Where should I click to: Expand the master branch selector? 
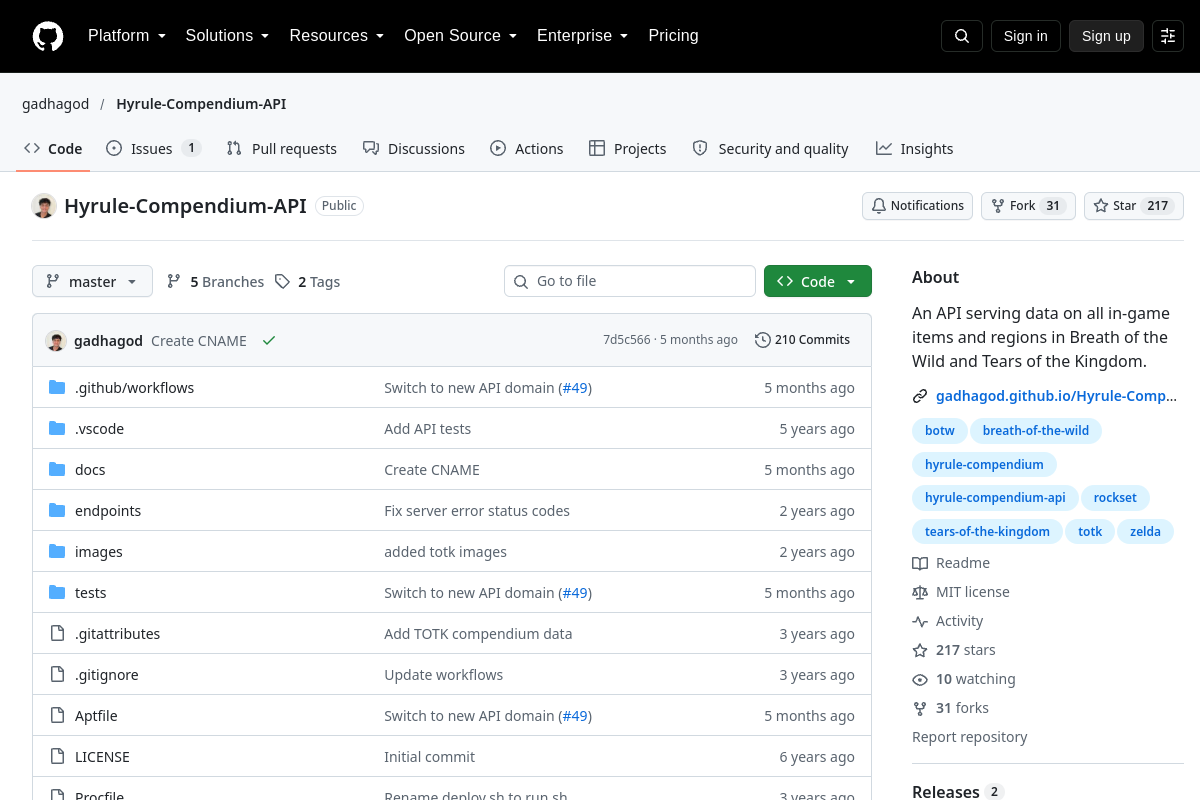tap(92, 282)
